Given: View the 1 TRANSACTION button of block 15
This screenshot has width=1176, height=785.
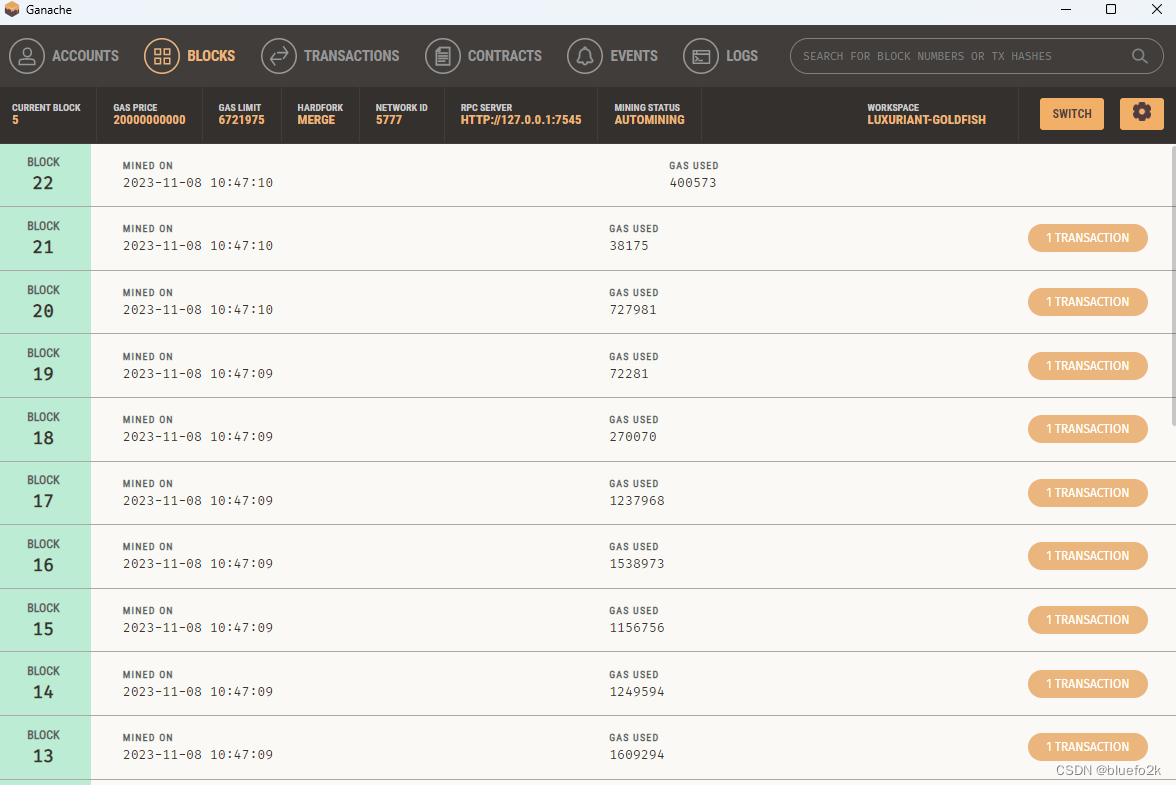Looking at the screenshot, I should point(1088,620).
